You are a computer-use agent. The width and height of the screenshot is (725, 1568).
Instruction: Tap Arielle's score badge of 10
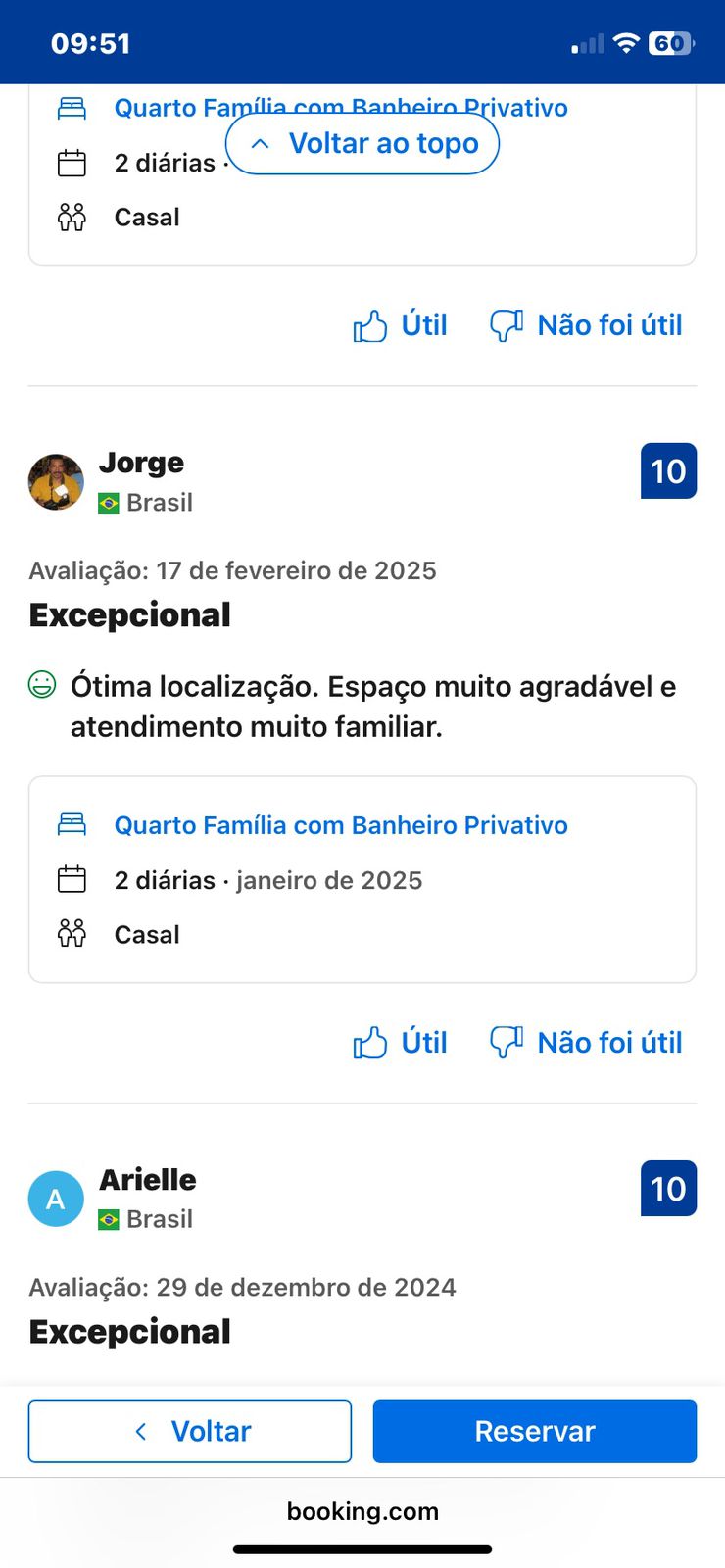(x=668, y=1189)
